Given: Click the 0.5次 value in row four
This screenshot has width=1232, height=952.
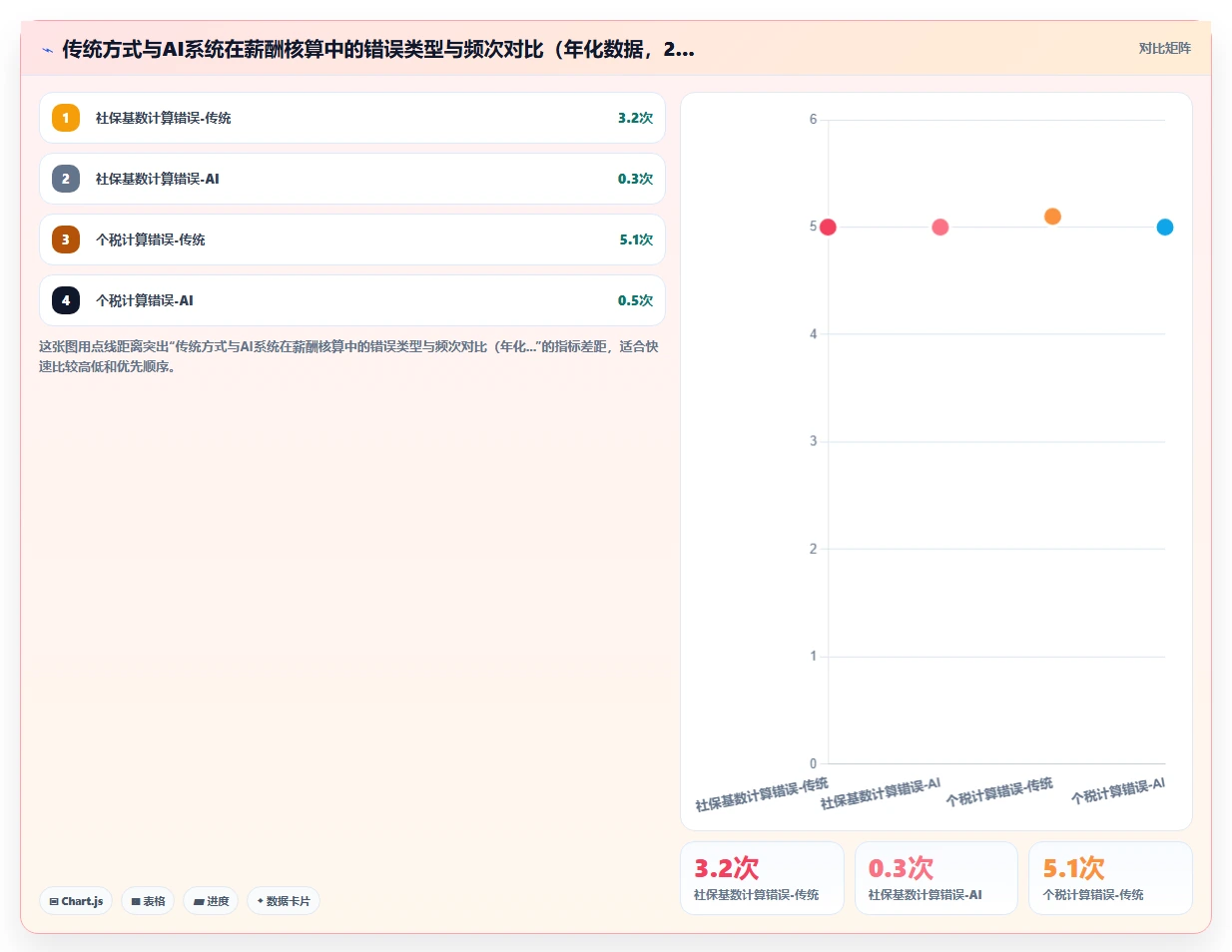Looking at the screenshot, I should tap(635, 300).
